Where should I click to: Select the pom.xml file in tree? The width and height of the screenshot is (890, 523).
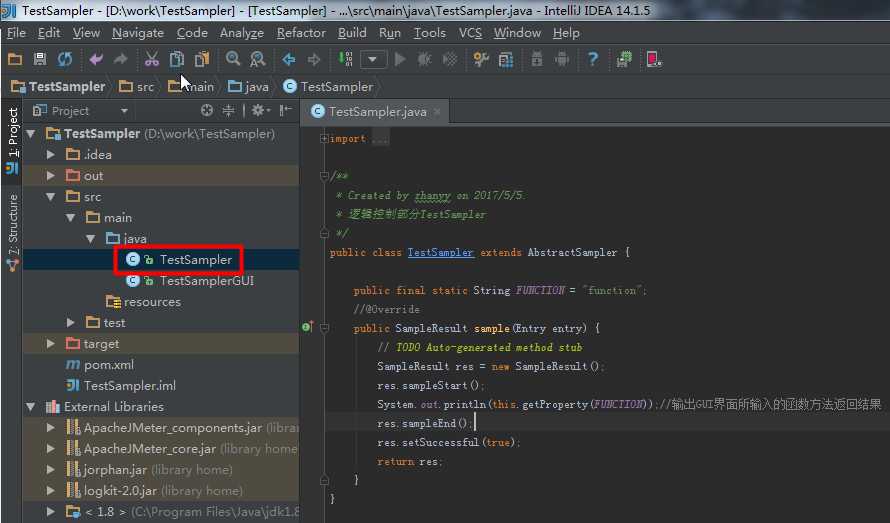(108, 365)
